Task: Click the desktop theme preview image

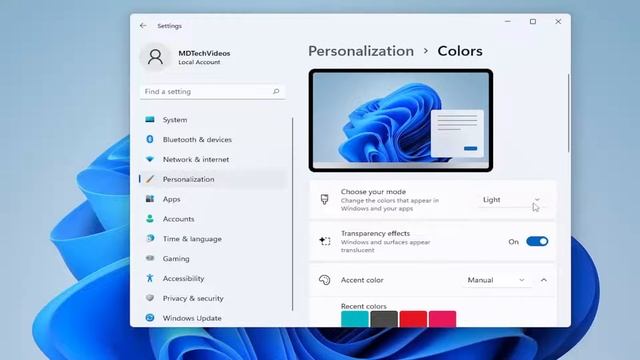Action: pos(401,120)
